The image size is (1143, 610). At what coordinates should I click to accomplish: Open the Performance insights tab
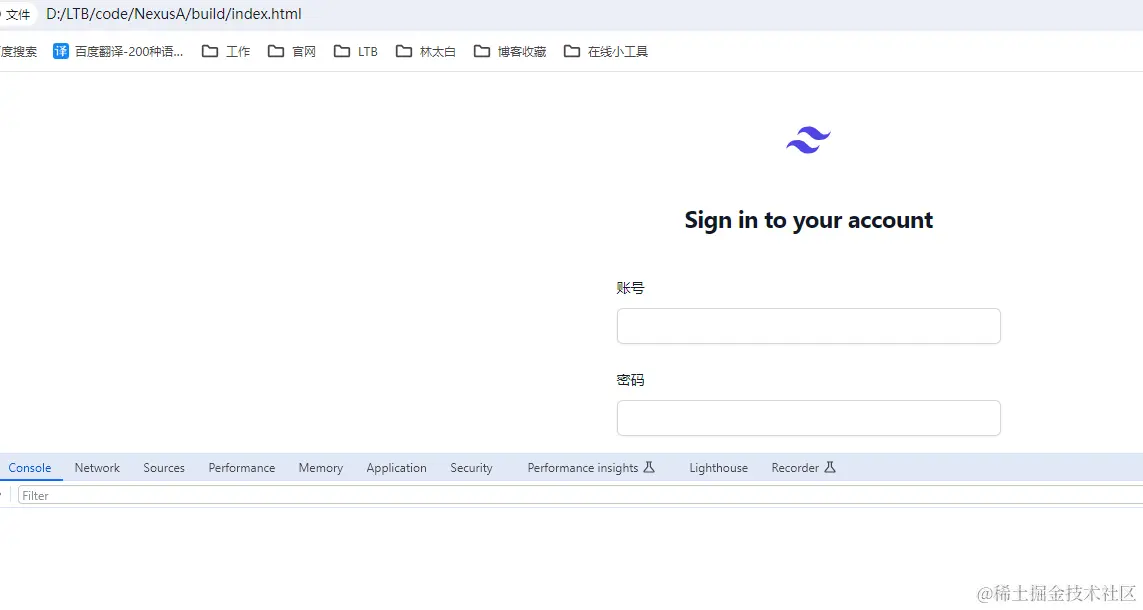tap(591, 468)
